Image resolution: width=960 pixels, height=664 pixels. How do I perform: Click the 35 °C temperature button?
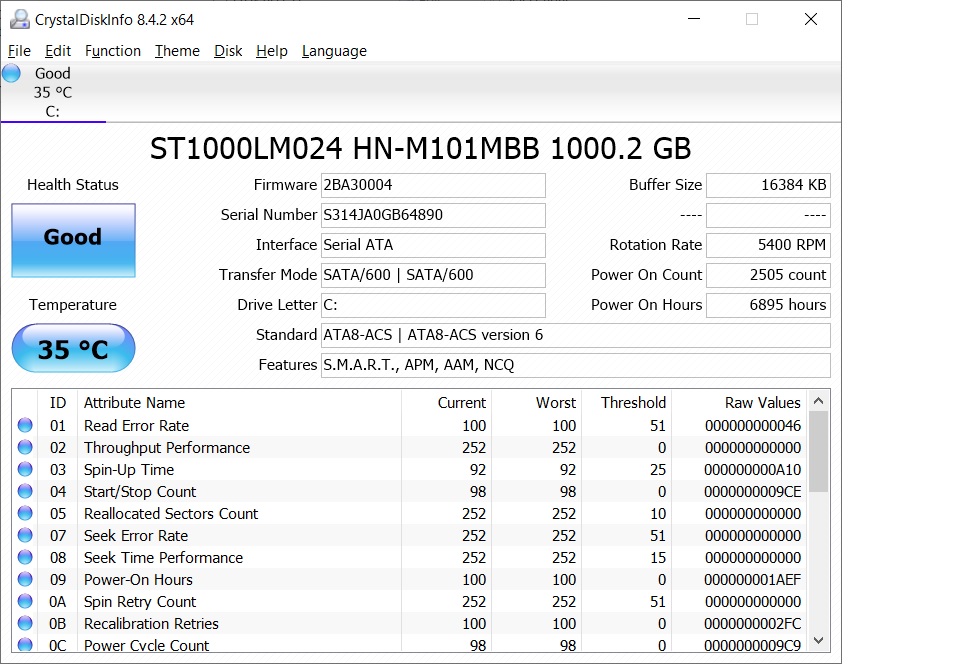point(73,348)
